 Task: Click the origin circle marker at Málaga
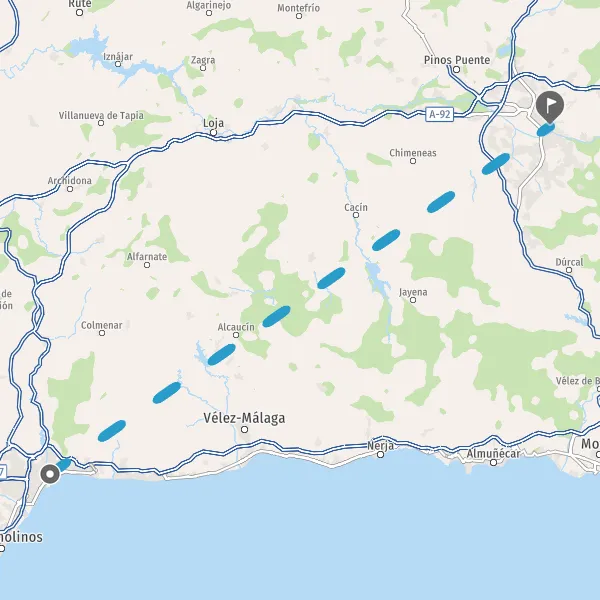click(50, 474)
